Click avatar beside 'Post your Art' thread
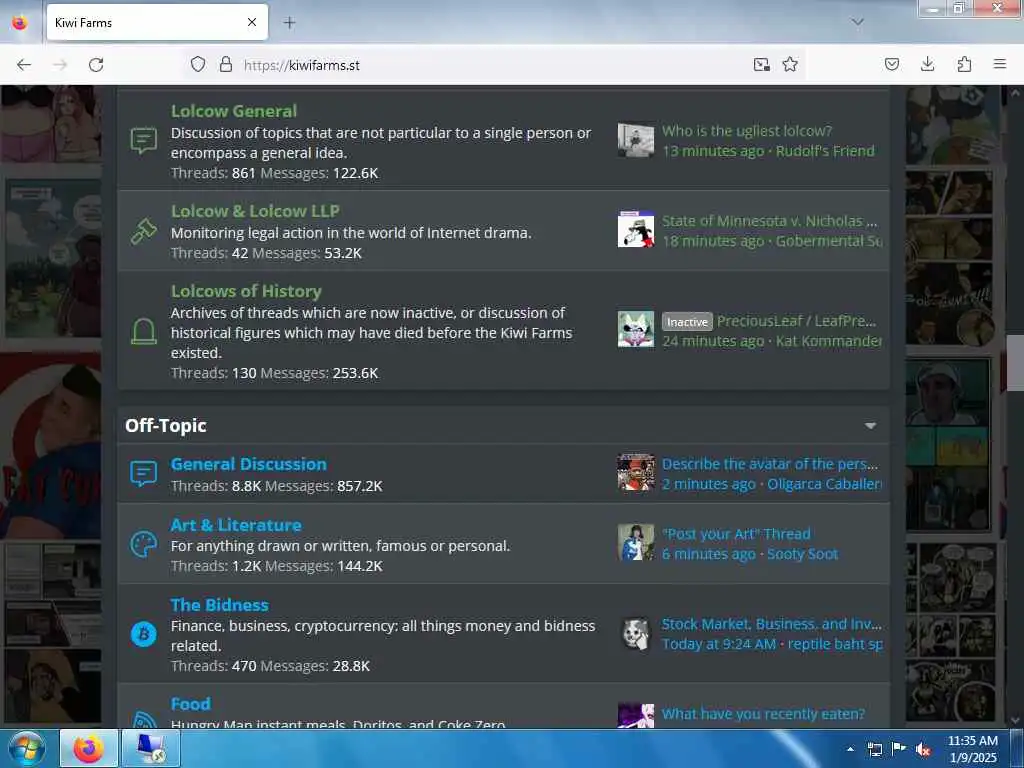Viewport: 1024px width, 768px height. point(635,542)
